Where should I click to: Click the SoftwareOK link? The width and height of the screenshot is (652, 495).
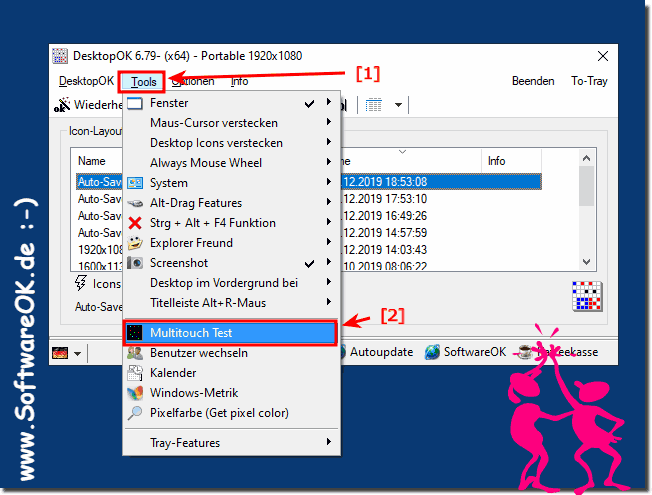pyautogui.click(x=474, y=352)
